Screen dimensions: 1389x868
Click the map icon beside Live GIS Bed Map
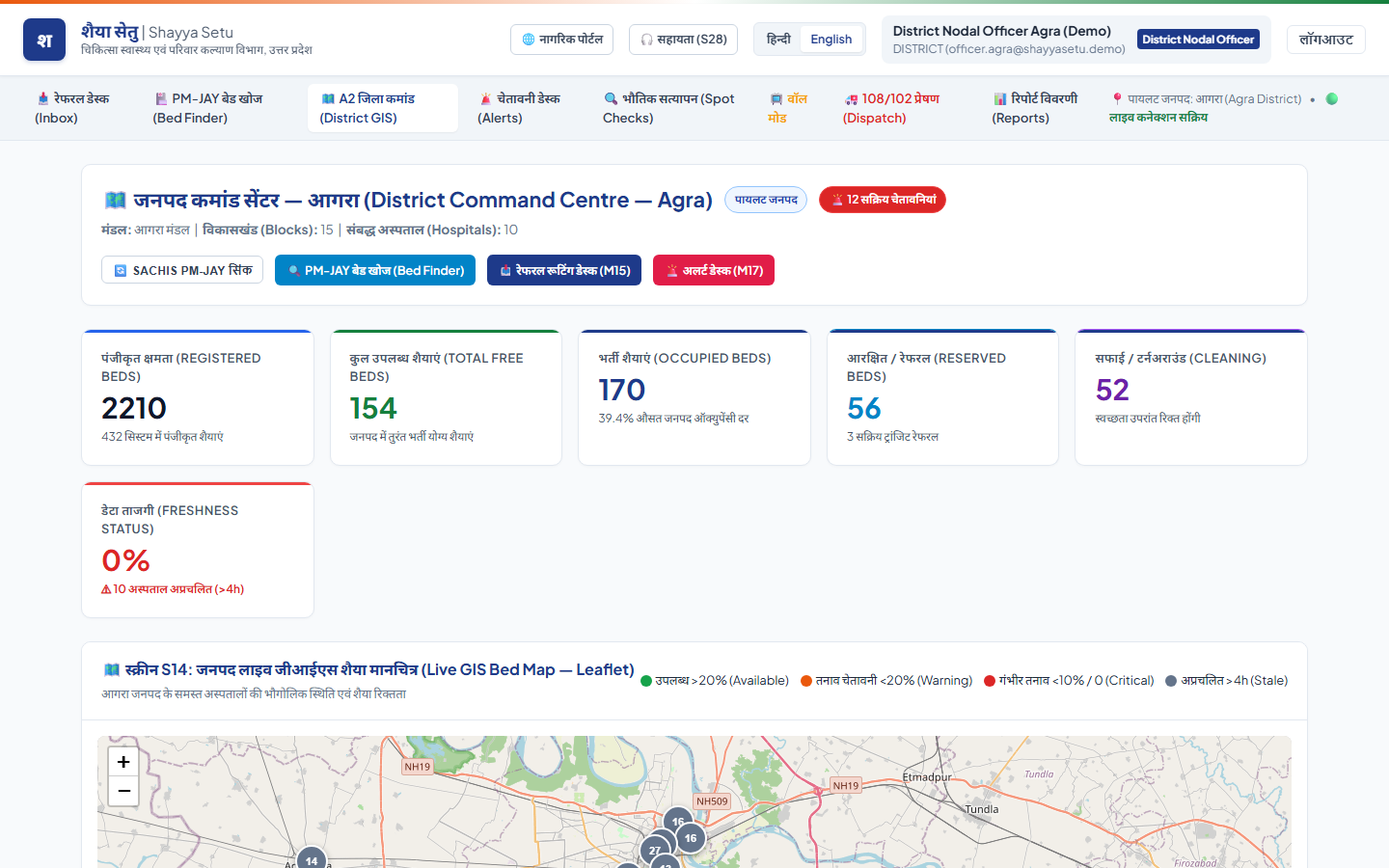click(x=112, y=669)
